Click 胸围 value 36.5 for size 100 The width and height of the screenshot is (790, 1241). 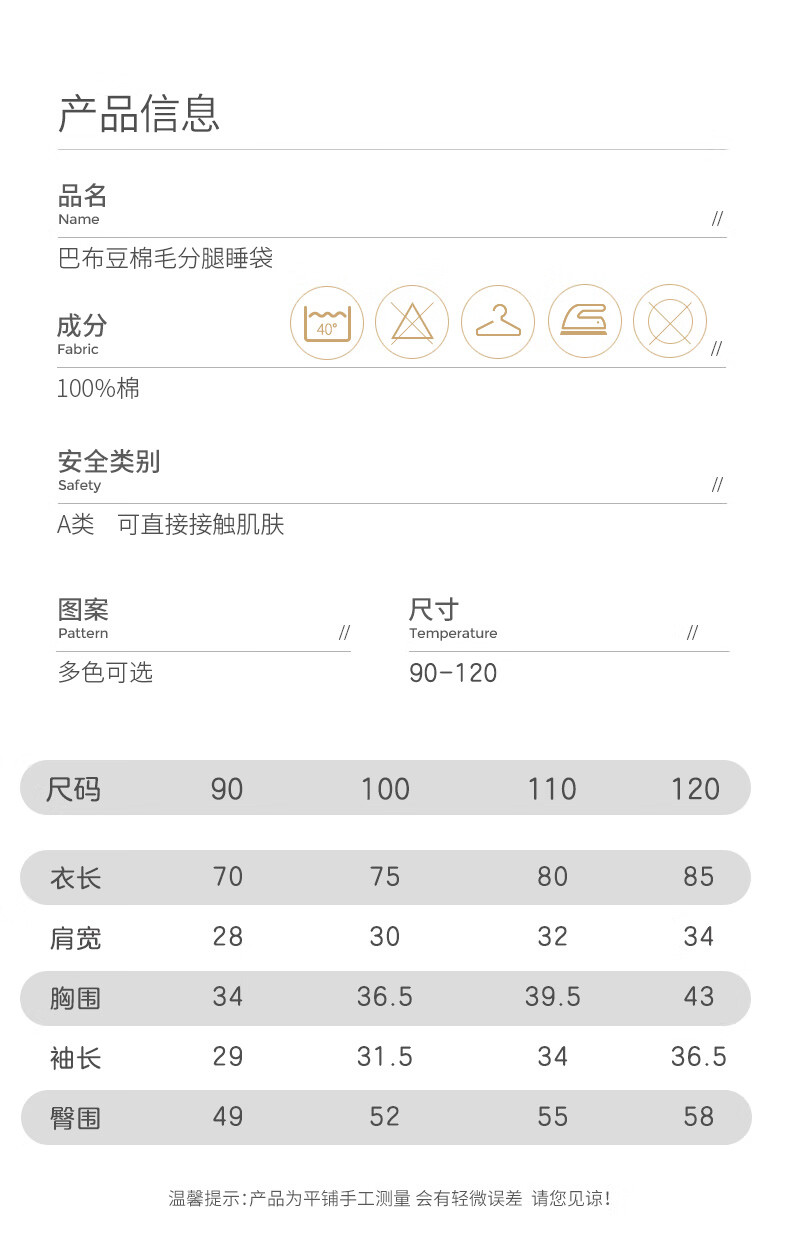385,997
